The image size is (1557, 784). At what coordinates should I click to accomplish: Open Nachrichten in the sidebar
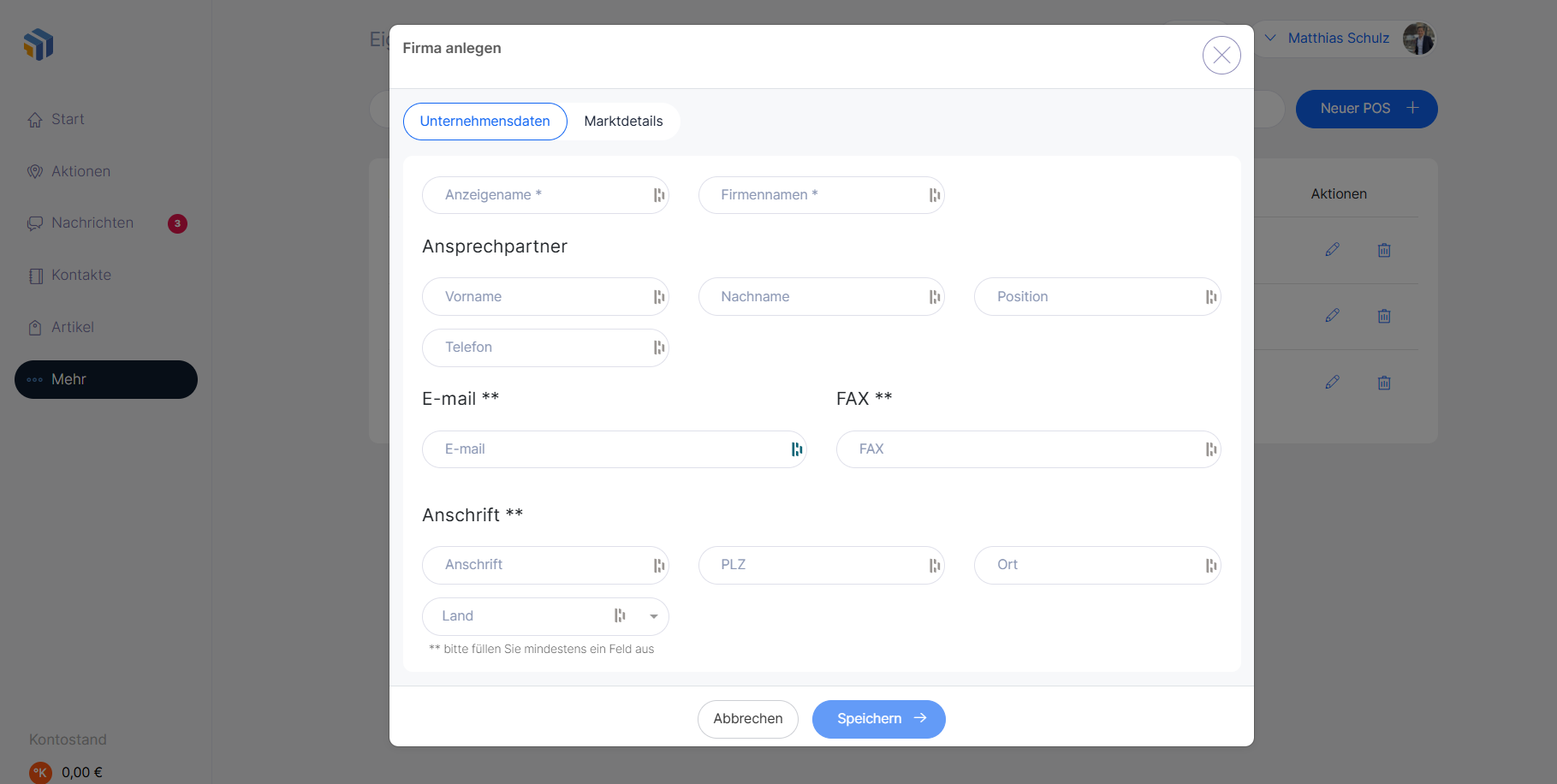coord(92,223)
